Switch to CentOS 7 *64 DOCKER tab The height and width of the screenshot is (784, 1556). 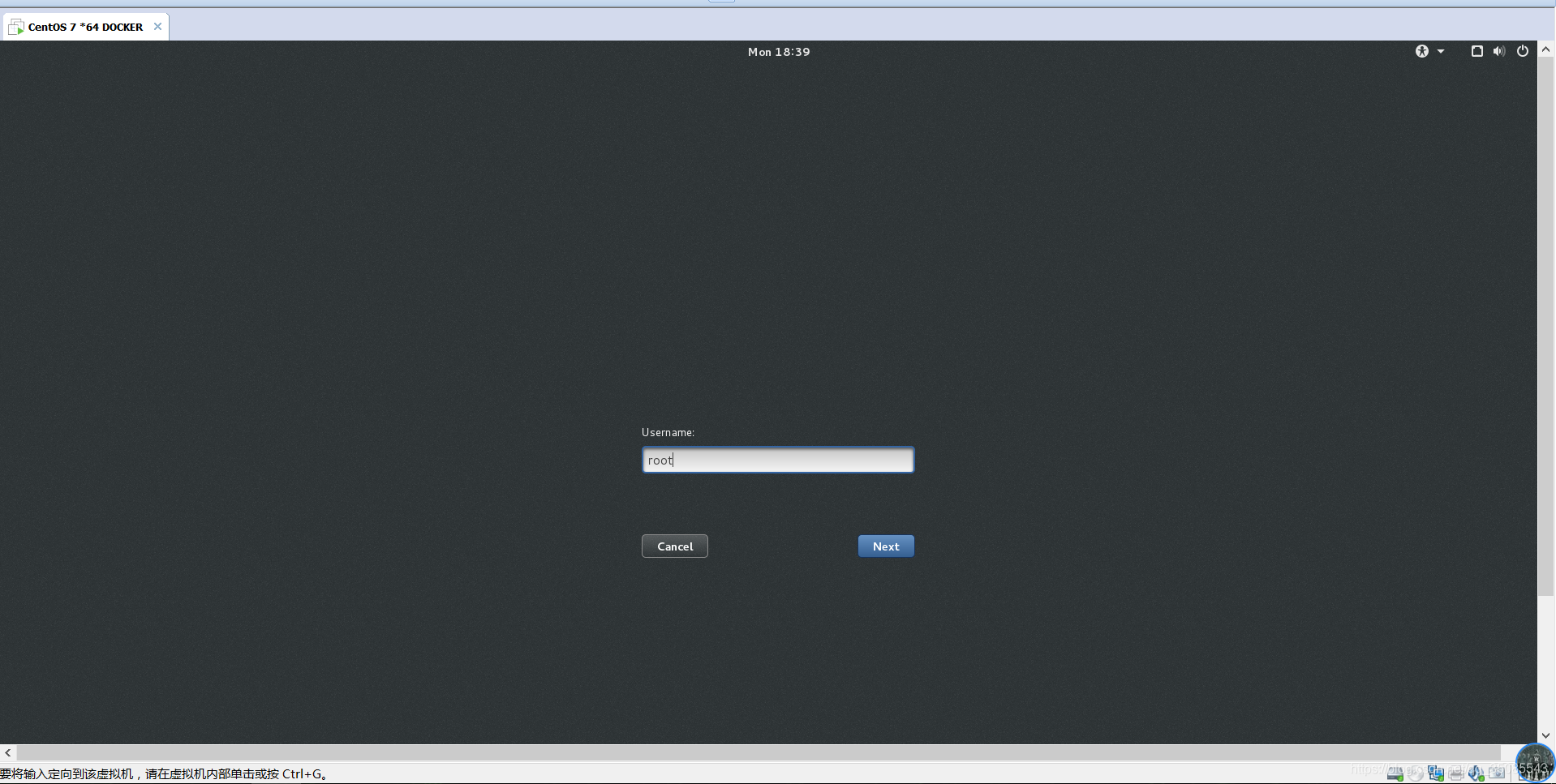(x=85, y=27)
